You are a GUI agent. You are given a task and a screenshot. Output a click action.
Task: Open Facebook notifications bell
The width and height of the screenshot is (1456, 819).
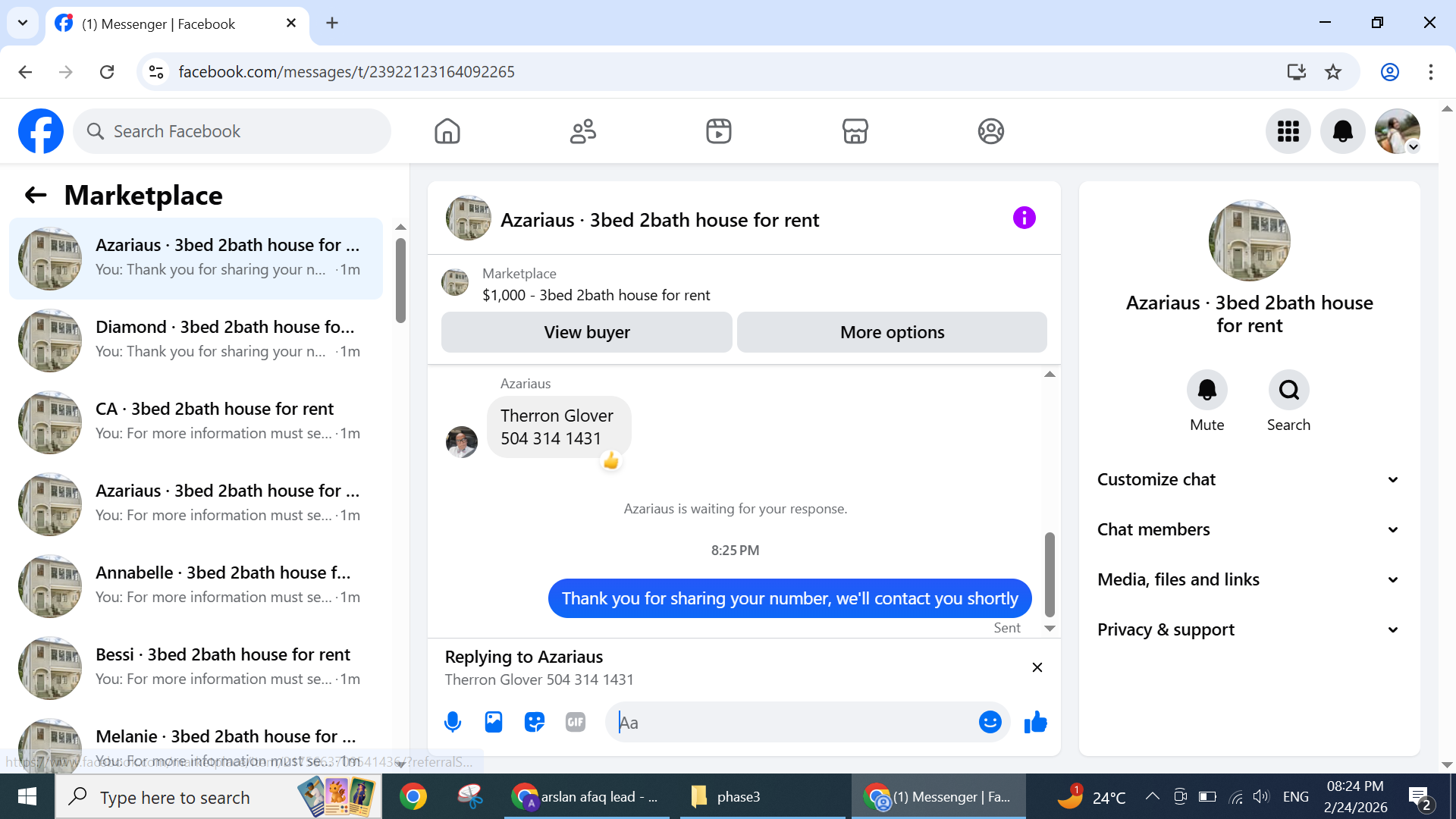[1342, 131]
